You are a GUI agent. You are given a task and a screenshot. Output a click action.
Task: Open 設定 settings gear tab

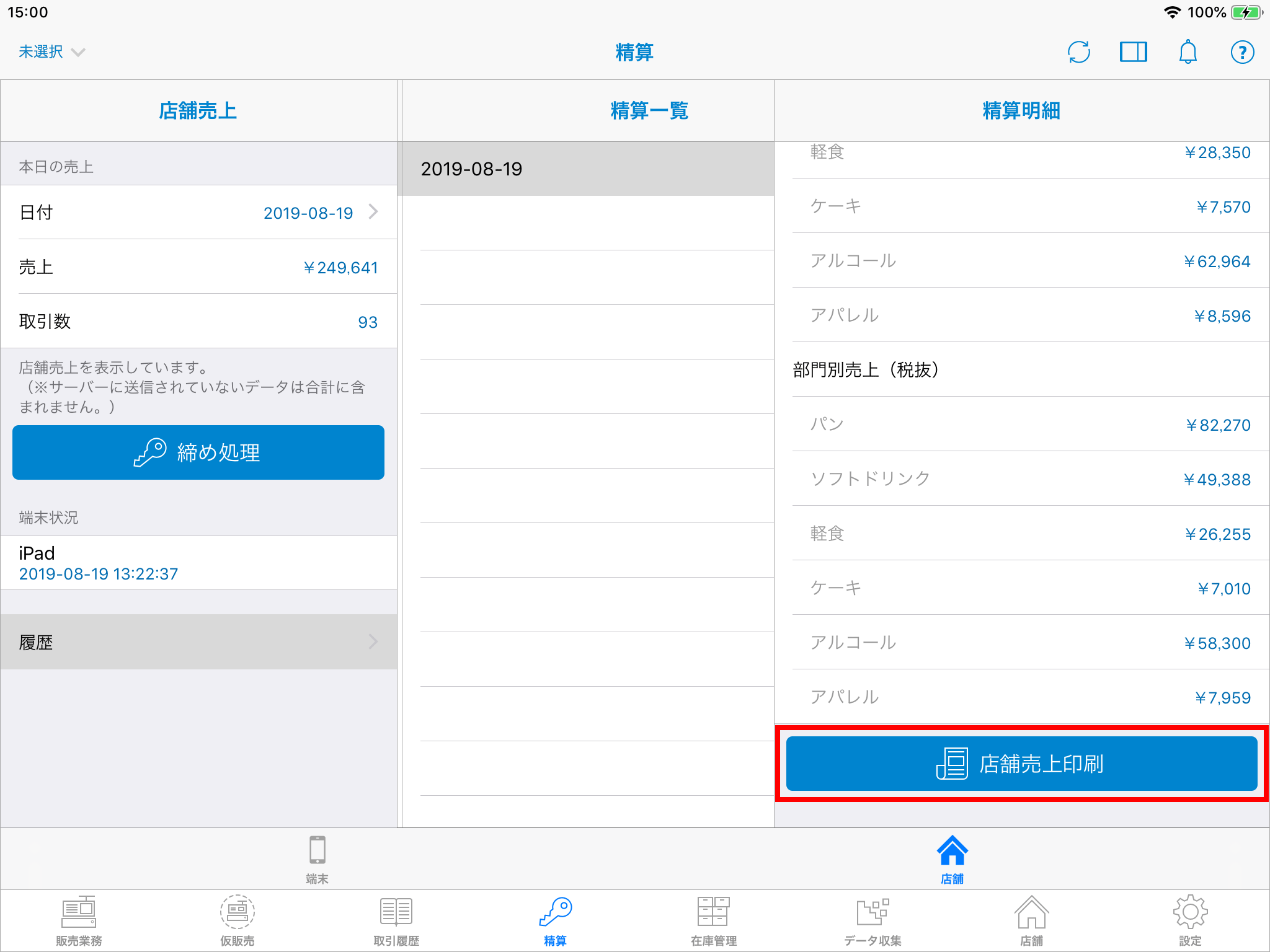[1190, 920]
